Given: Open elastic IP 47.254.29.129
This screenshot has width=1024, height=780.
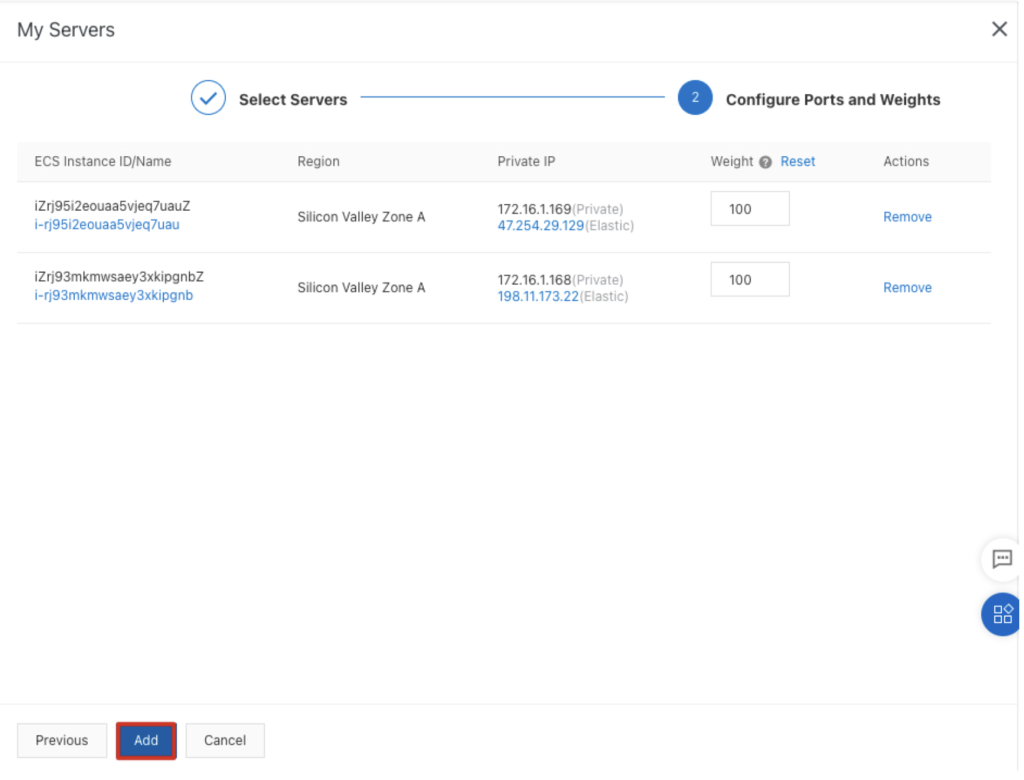Looking at the screenshot, I should coord(541,226).
